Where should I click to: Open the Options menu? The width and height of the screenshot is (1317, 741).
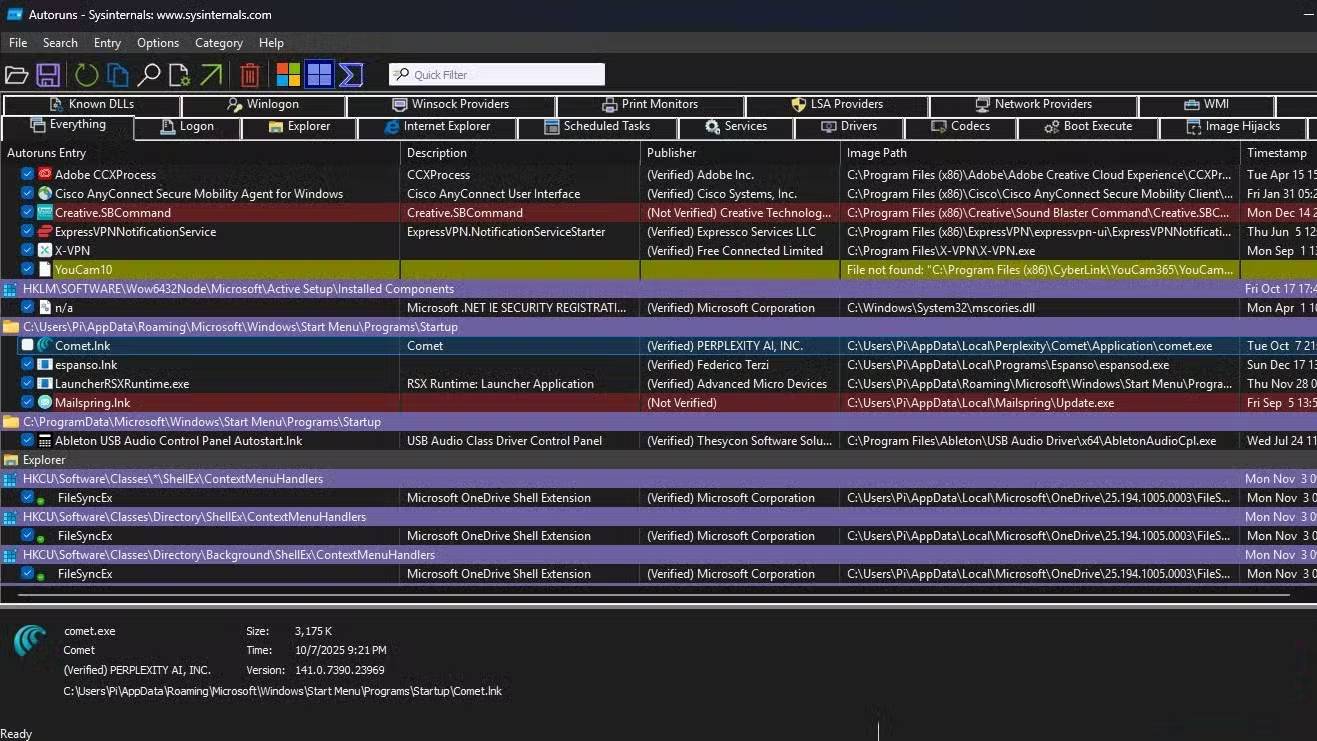click(x=158, y=43)
